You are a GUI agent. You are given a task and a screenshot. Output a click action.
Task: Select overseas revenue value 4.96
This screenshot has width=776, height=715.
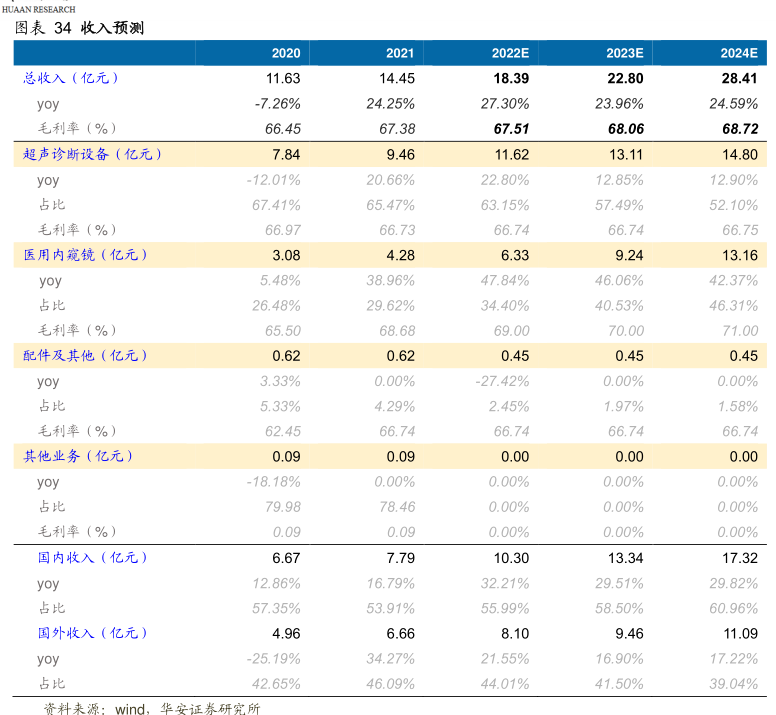[x=286, y=634]
